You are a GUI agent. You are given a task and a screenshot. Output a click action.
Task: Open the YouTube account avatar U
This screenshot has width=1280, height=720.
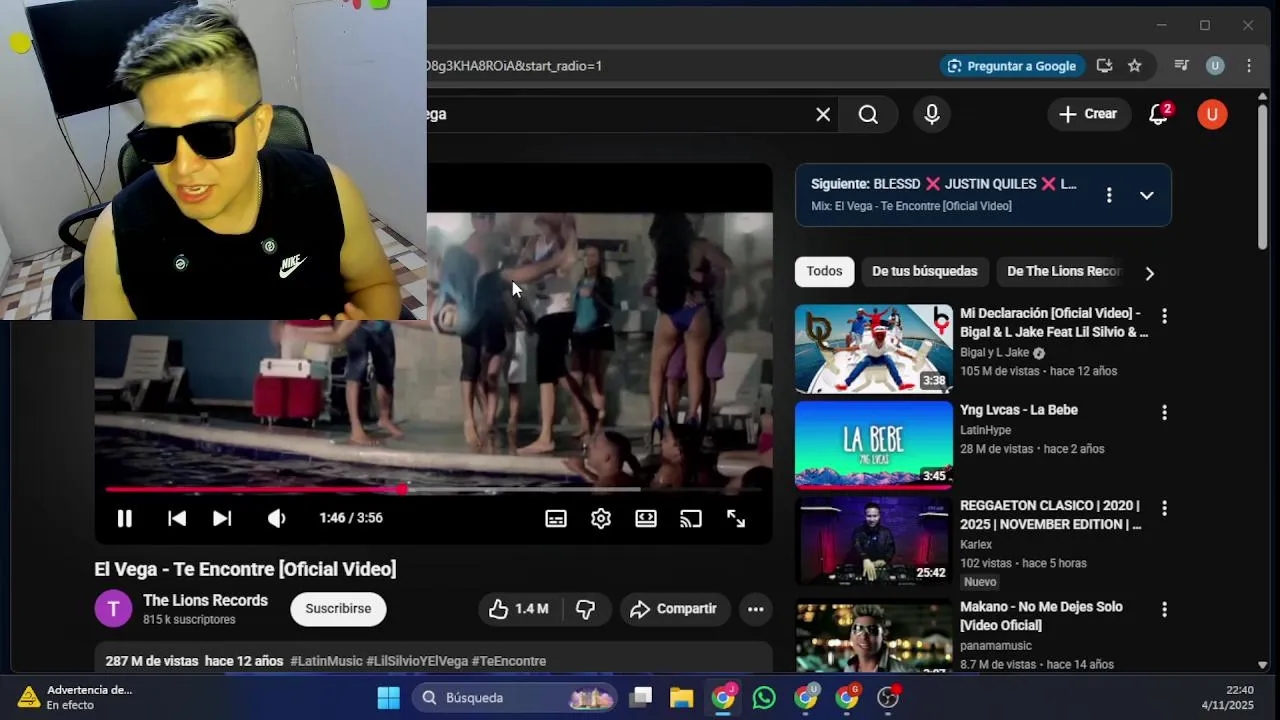click(1212, 114)
